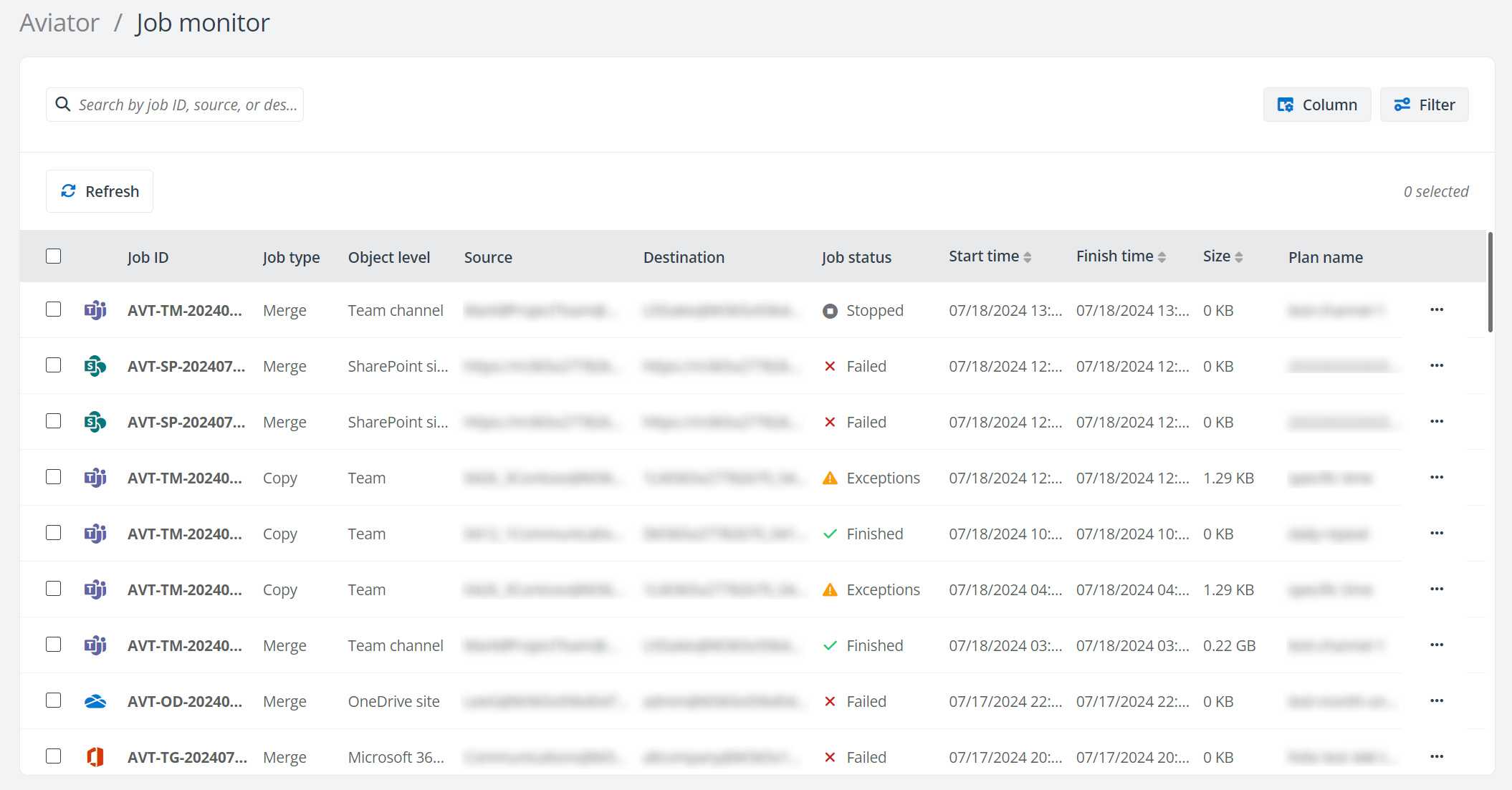This screenshot has height=790, width=1512.
Task: Open the ellipsis menu on the first row
Action: pyautogui.click(x=1437, y=309)
